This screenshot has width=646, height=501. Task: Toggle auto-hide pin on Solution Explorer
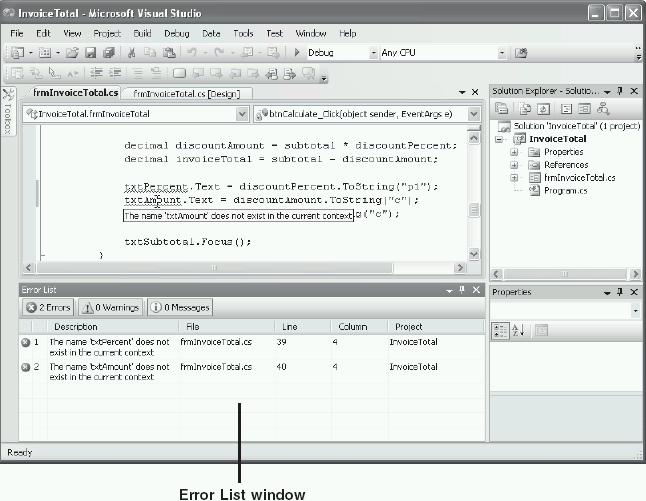(620, 91)
